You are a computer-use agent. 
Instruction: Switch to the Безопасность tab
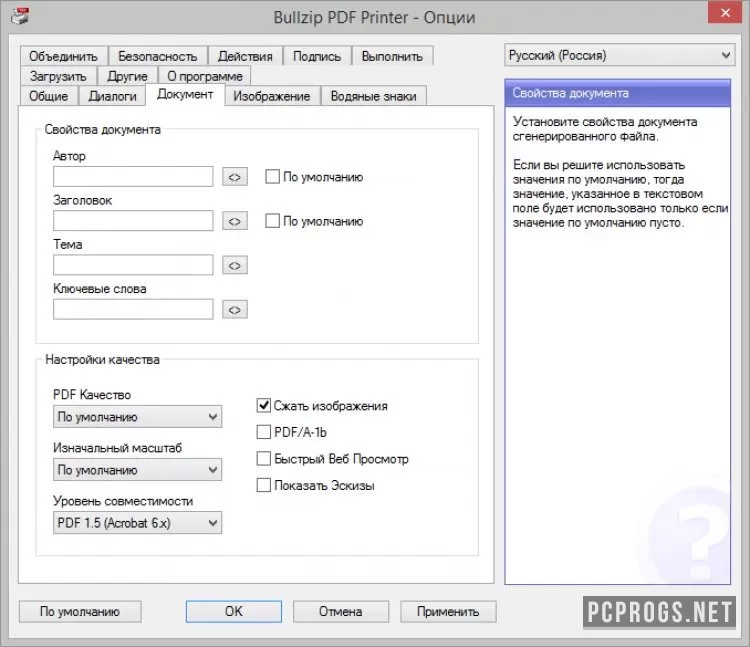[x=158, y=56]
